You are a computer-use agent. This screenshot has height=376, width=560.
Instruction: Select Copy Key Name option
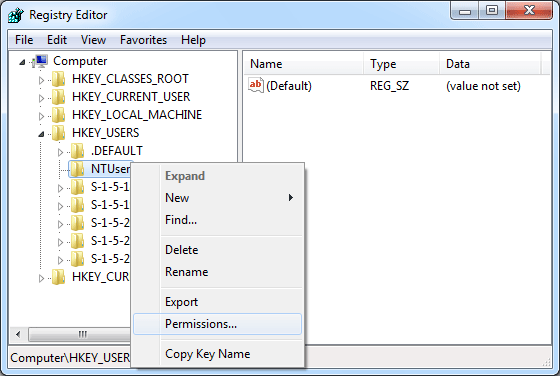click(218, 354)
